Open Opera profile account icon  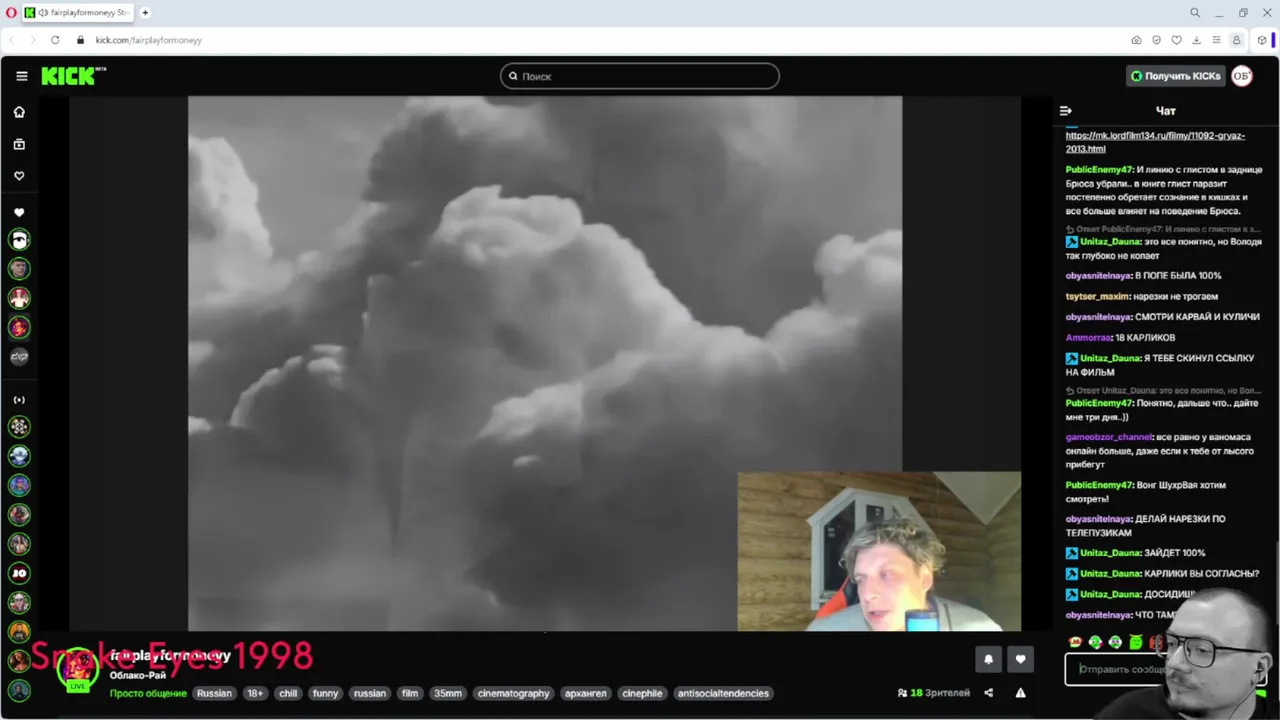[1236, 40]
